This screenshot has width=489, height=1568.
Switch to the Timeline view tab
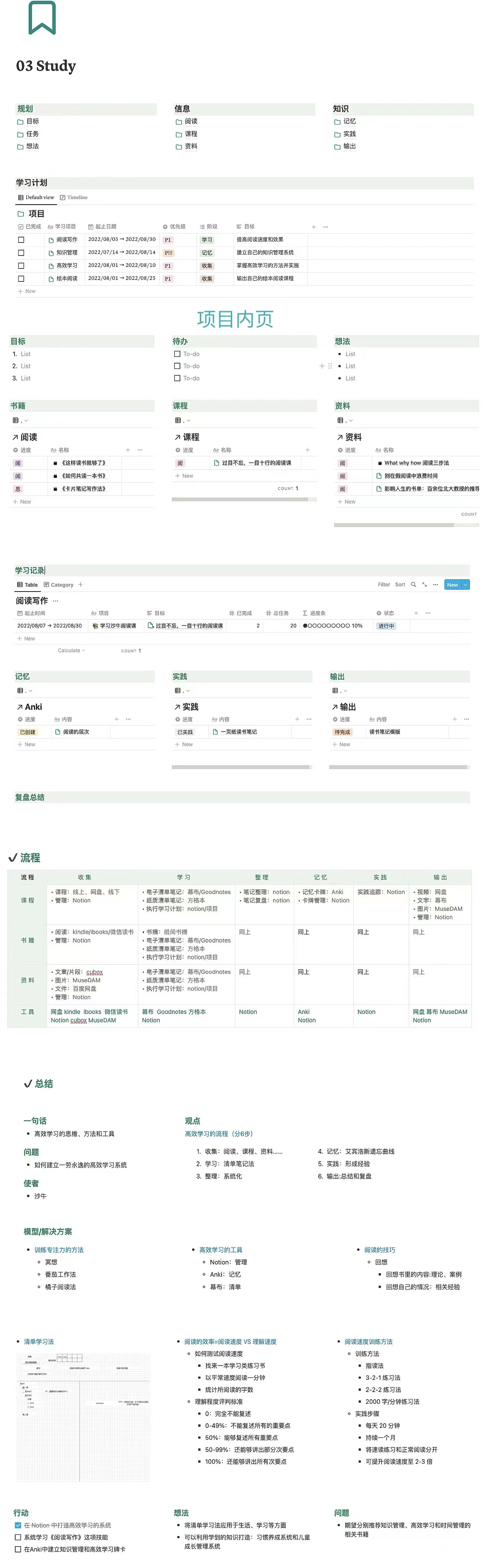[74, 197]
